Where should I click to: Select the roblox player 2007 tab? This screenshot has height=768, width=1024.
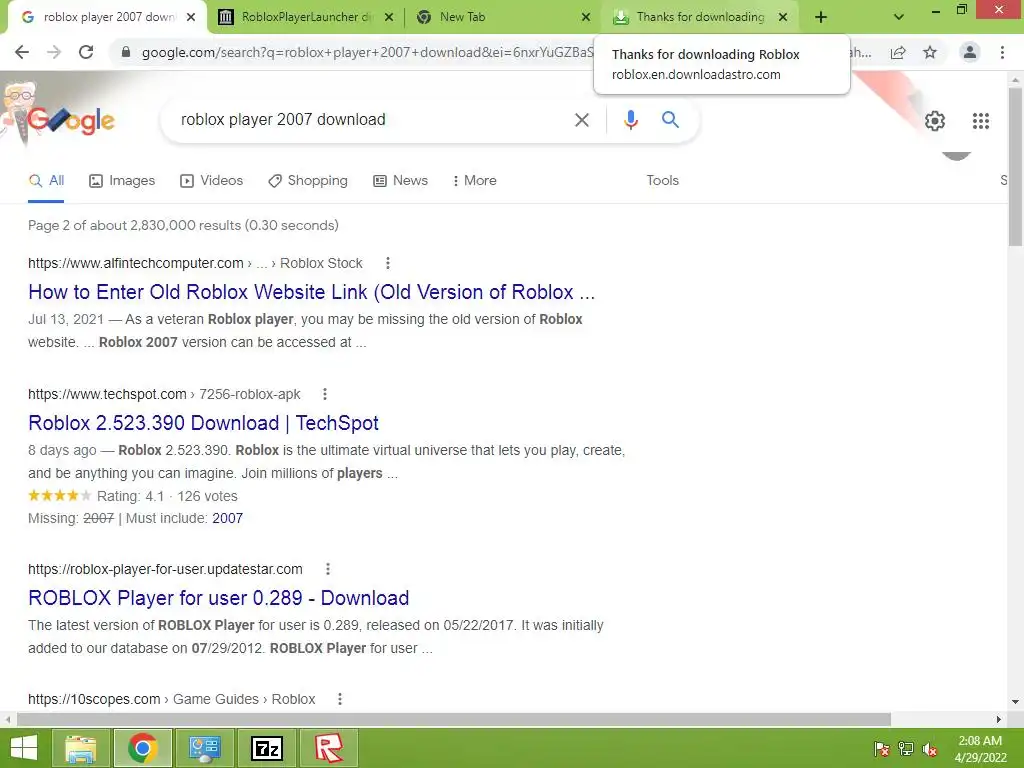(108, 17)
